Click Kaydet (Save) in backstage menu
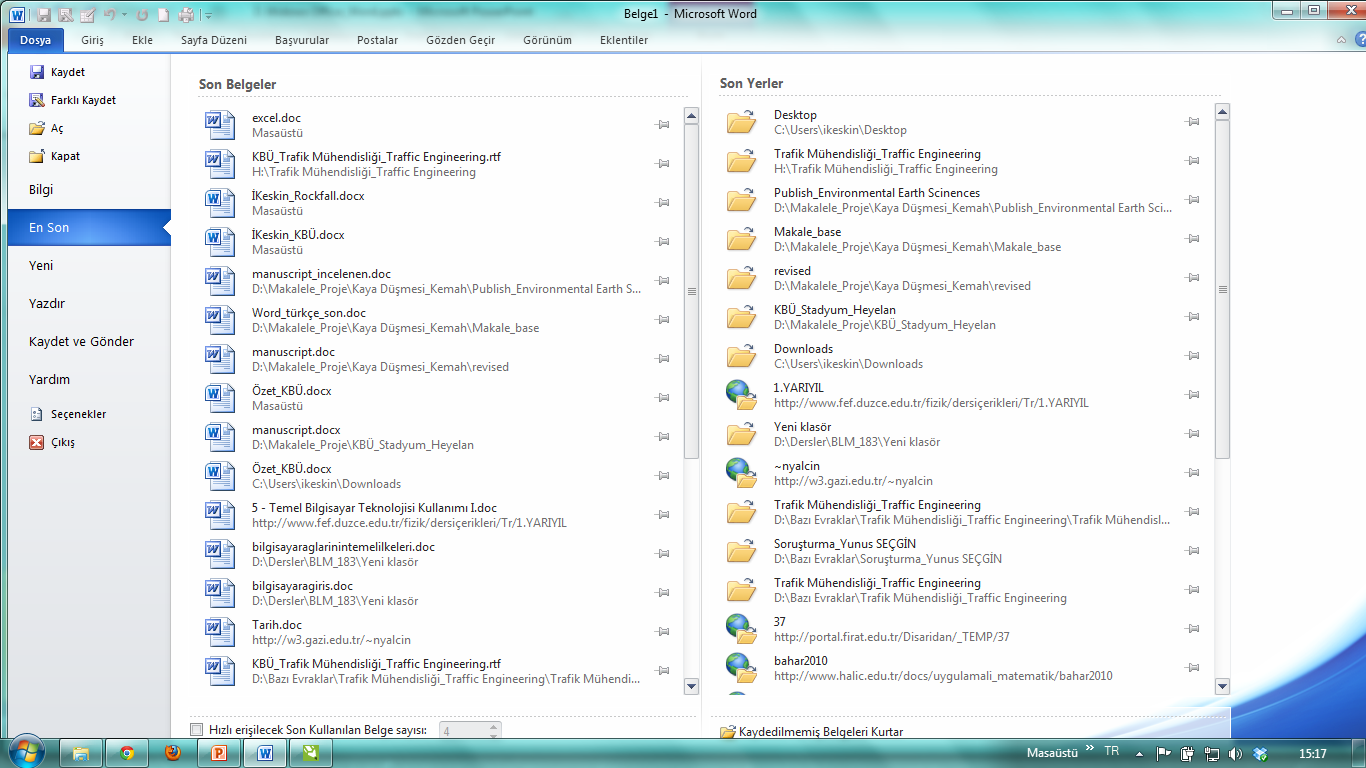Screen dimensions: 1366x768 (x=58, y=72)
